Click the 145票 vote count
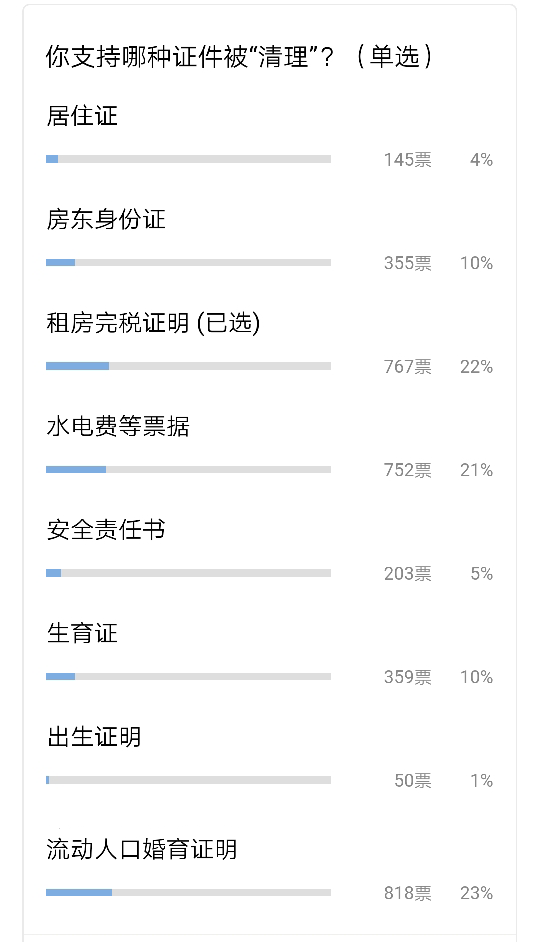This screenshot has width=540, height=942. click(408, 159)
